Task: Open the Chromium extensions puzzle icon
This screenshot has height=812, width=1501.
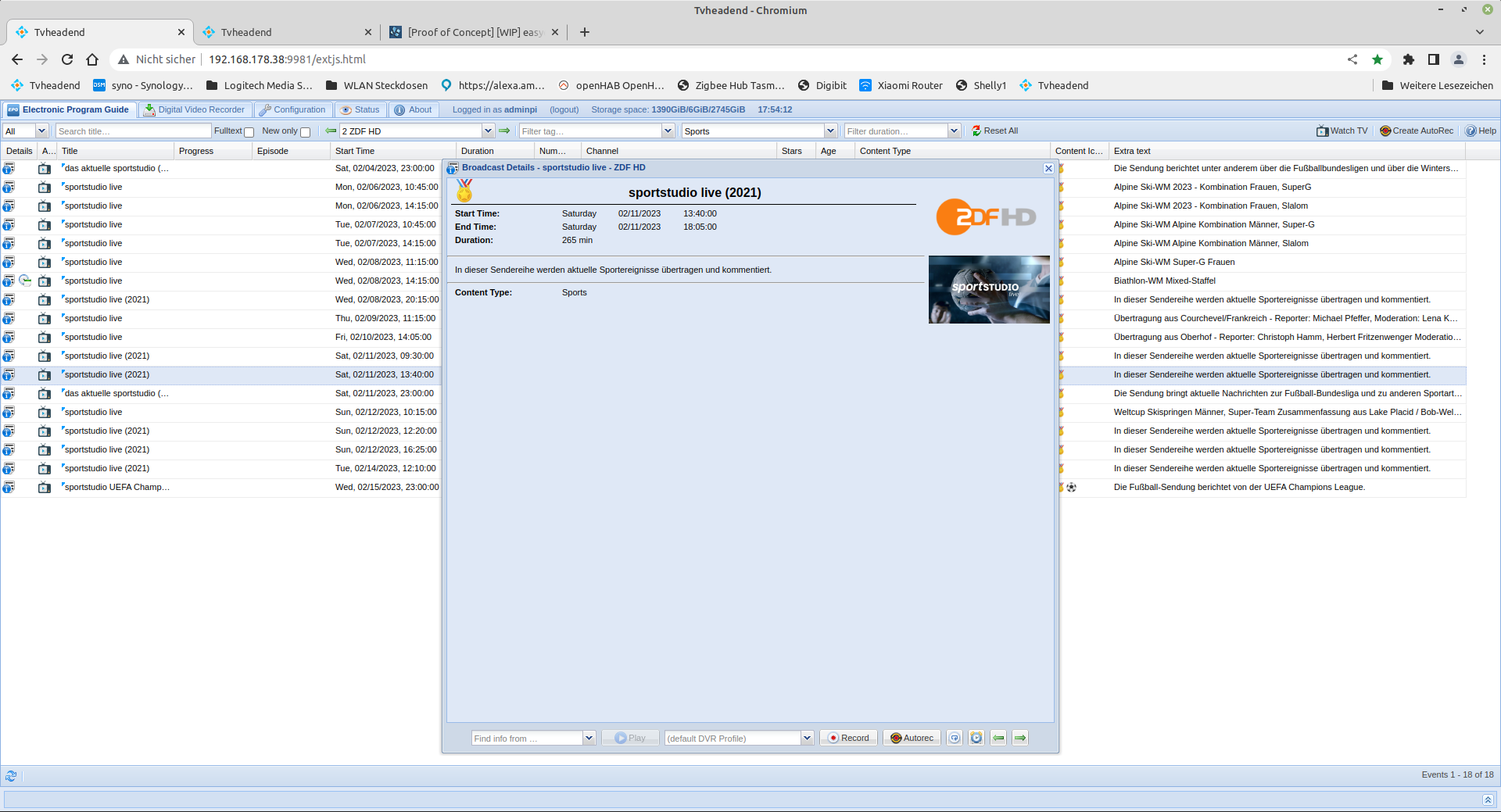Action: pyautogui.click(x=1409, y=59)
